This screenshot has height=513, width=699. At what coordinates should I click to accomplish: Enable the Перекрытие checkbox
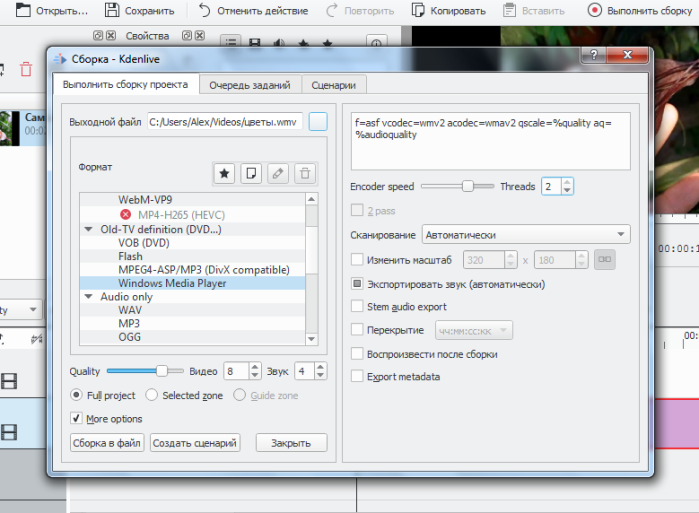point(357,330)
